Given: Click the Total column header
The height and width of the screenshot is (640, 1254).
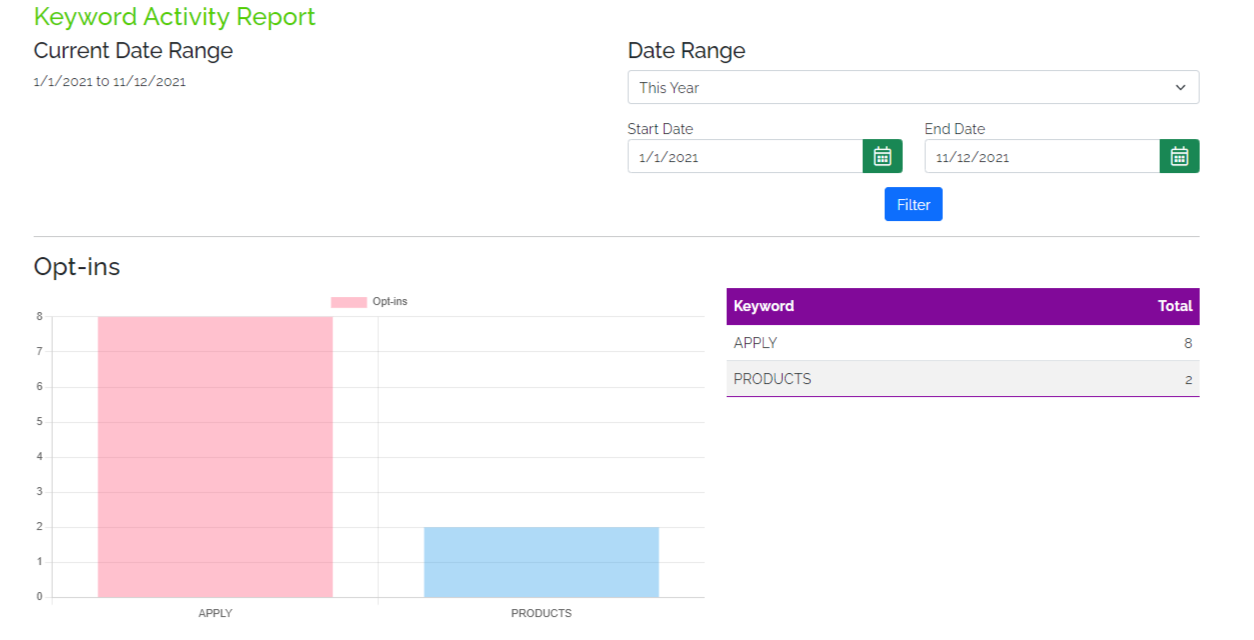Looking at the screenshot, I should pos(1175,306).
